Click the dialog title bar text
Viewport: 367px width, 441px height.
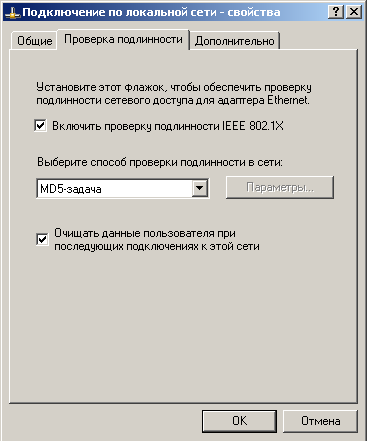[x=151, y=12]
